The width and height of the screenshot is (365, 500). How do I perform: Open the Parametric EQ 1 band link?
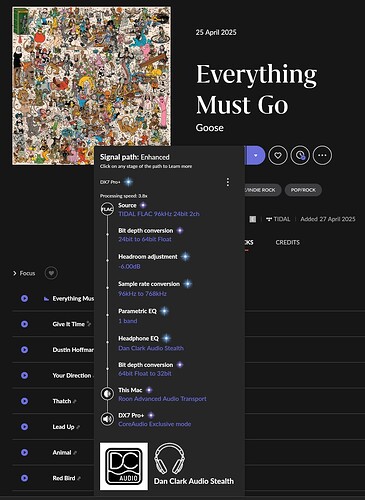128,321
